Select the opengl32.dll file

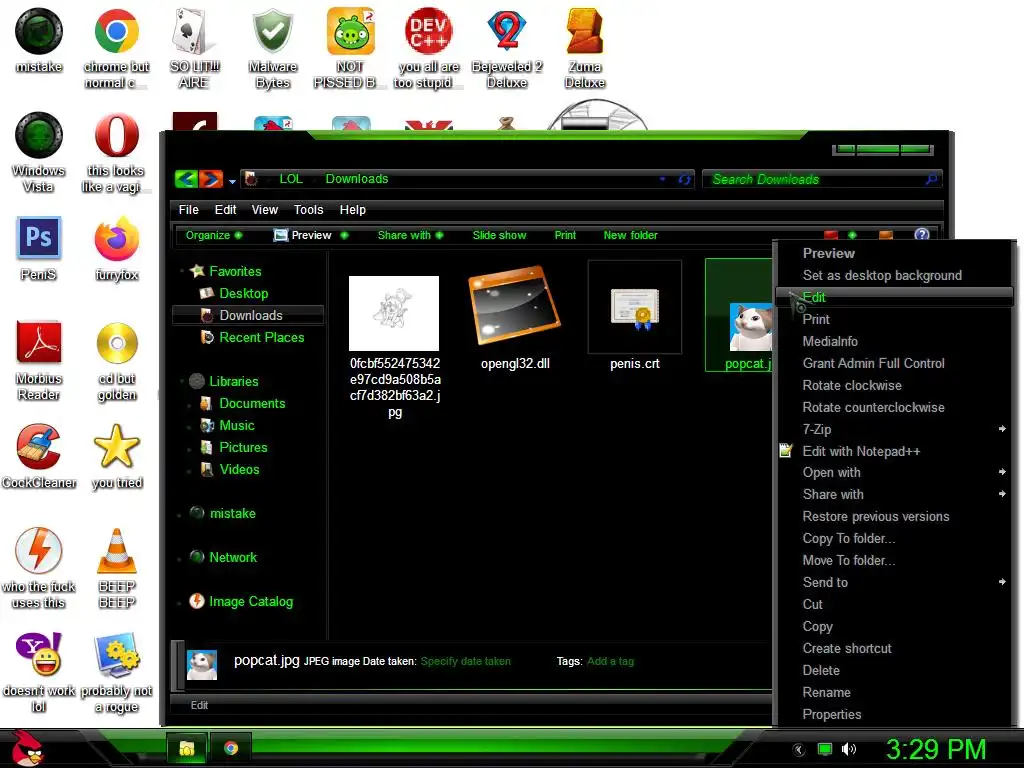515,317
